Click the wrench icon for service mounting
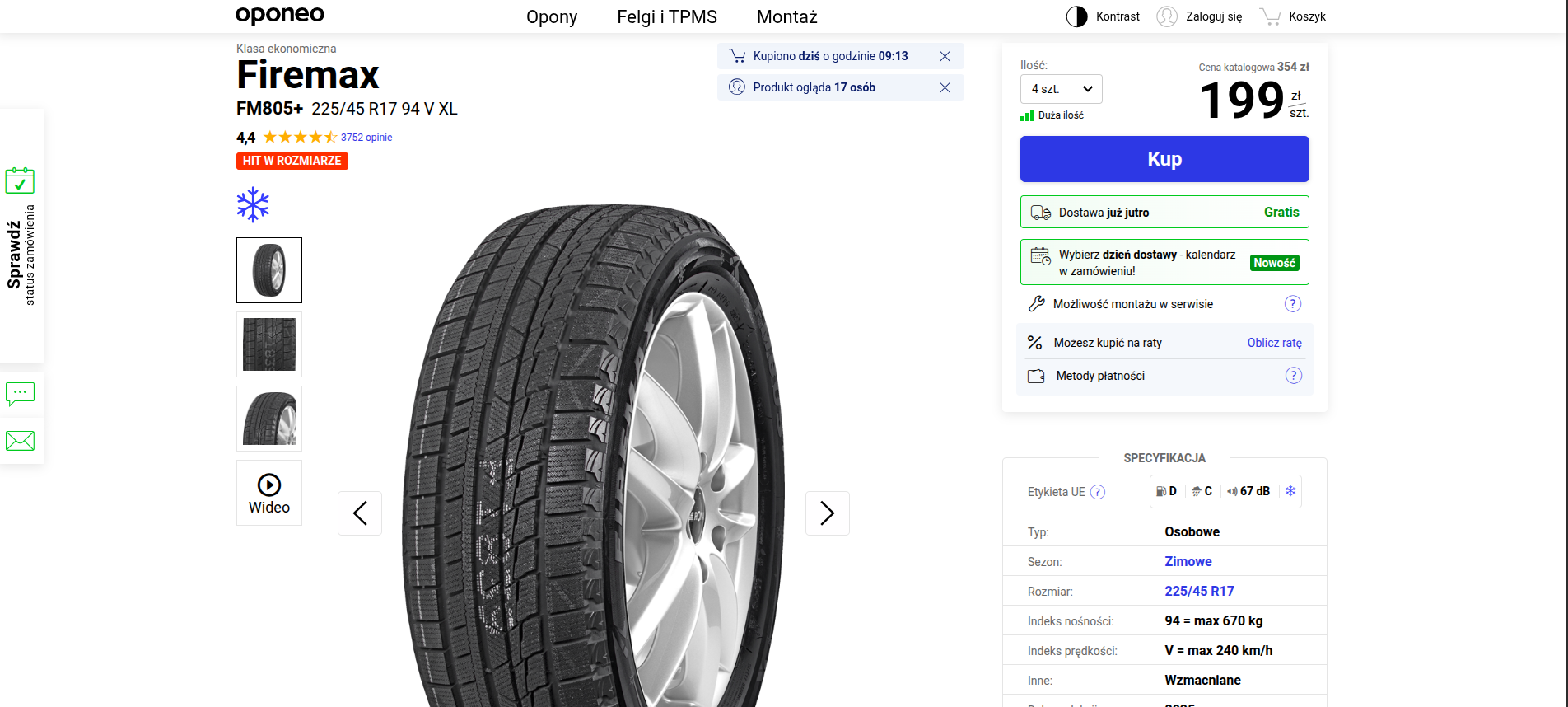The image size is (1568, 707). pyautogui.click(x=1037, y=304)
